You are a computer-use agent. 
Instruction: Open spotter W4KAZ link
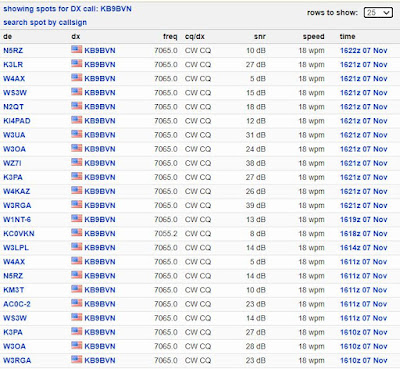17,191
